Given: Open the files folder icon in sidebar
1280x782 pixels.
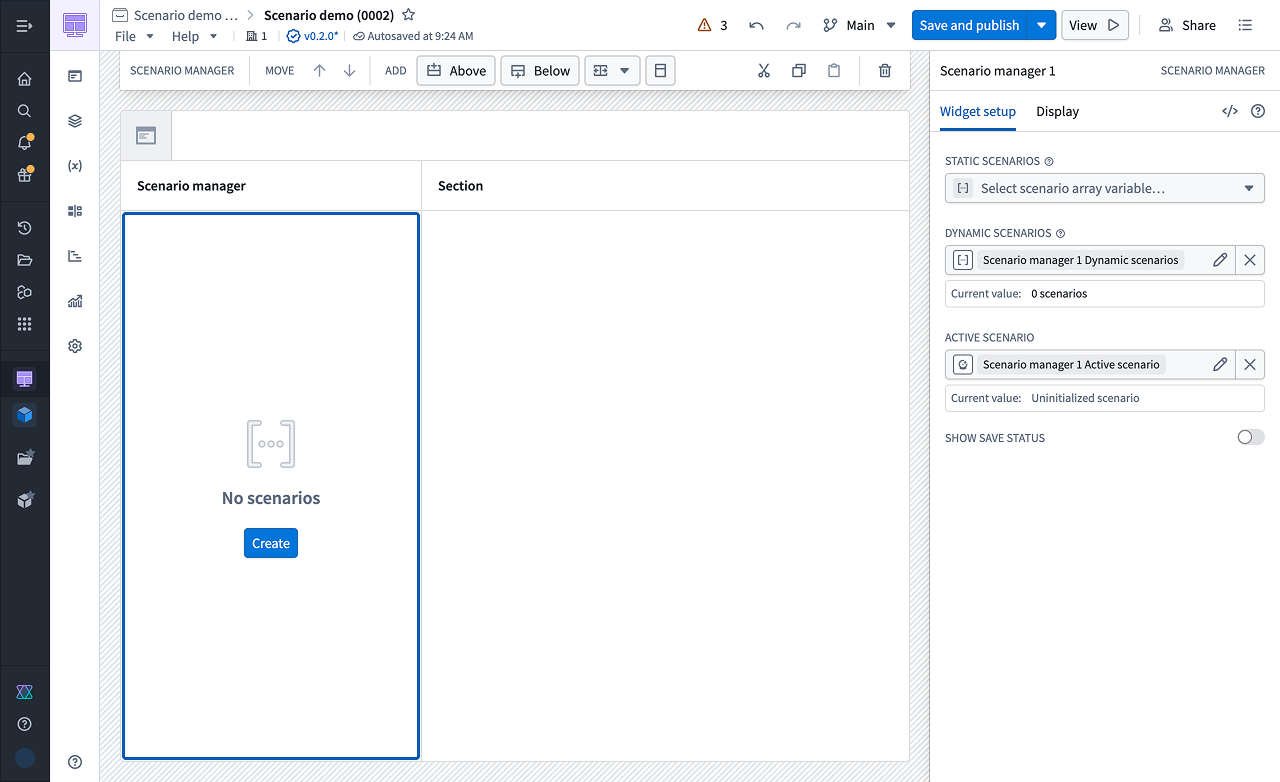Looking at the screenshot, I should click(25, 260).
